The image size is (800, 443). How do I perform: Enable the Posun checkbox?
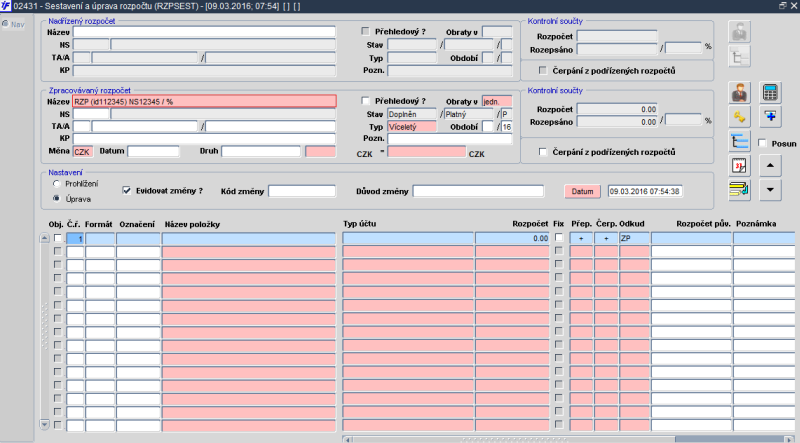pyautogui.click(x=763, y=143)
